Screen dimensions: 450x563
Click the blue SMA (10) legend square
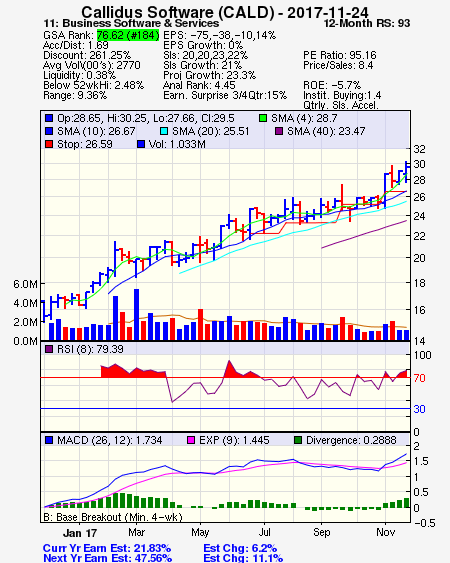[x=49, y=131]
